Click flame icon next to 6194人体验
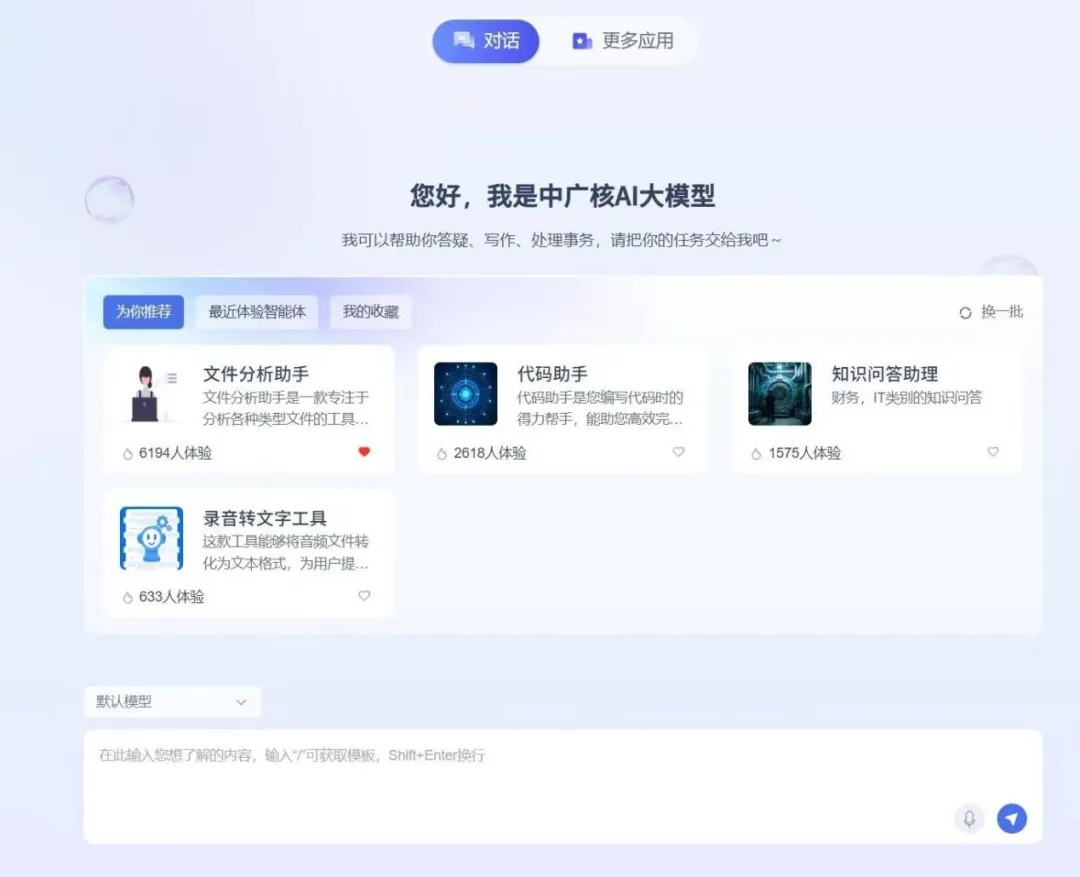 [127, 454]
